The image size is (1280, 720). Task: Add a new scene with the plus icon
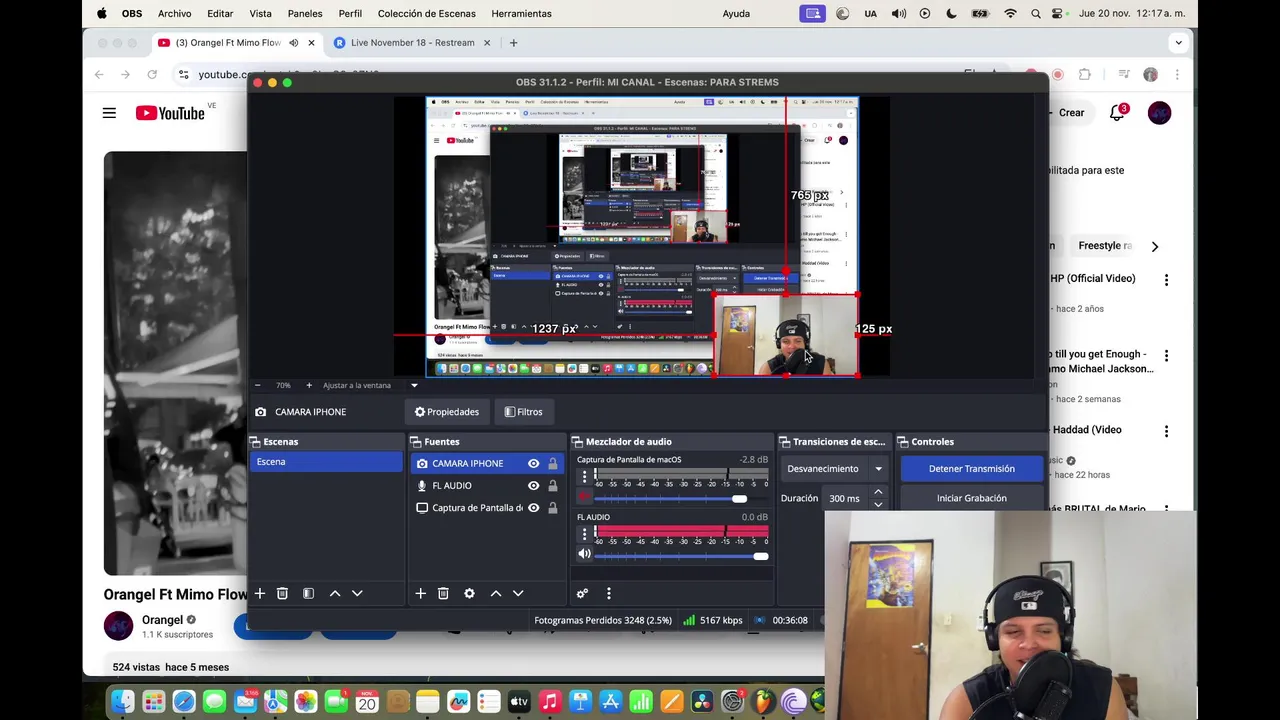[259, 594]
